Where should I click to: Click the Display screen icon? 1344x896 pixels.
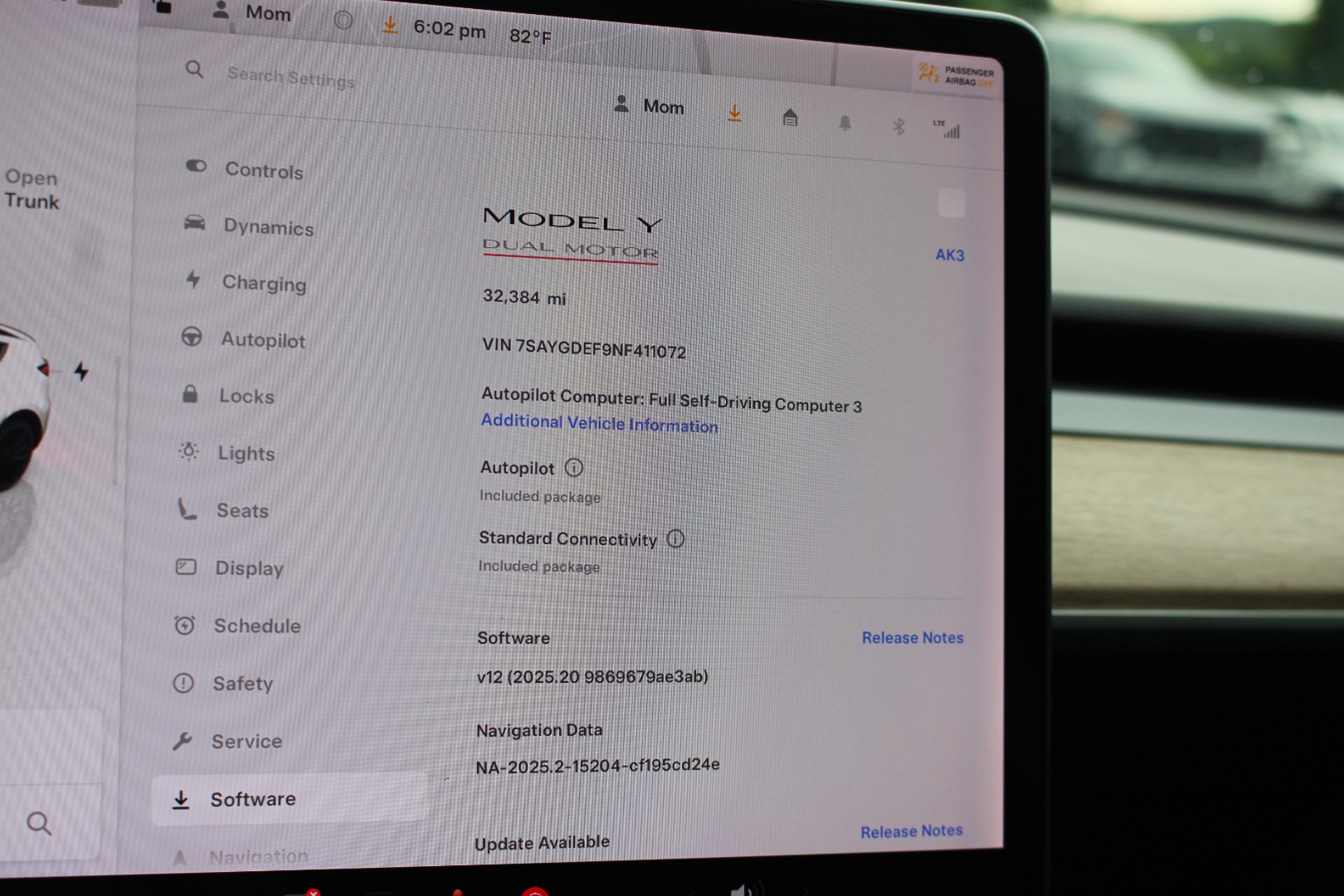tap(186, 567)
